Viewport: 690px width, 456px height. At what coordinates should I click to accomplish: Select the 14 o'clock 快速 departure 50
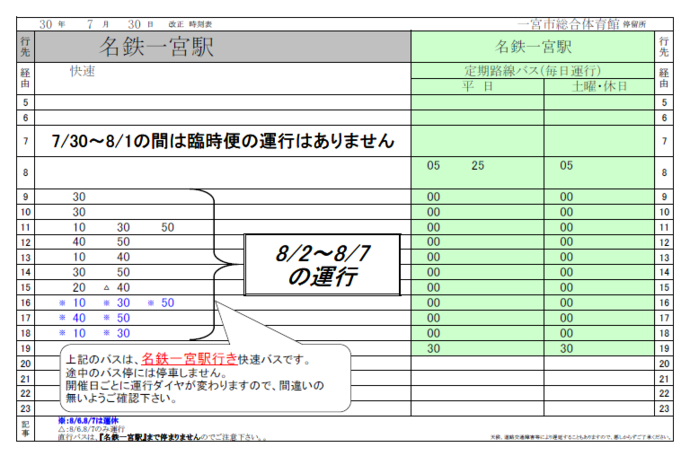pyautogui.click(x=123, y=272)
